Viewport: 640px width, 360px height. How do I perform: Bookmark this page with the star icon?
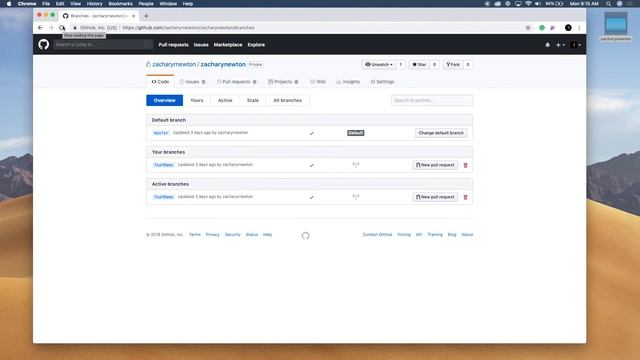click(528, 28)
